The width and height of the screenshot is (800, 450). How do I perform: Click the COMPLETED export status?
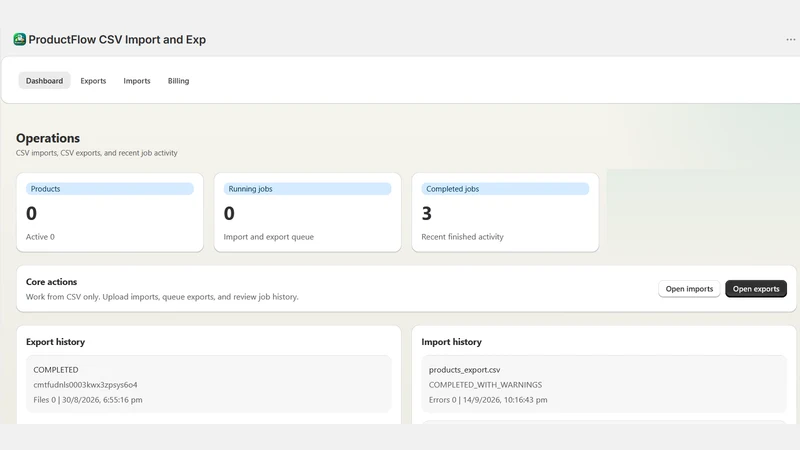(56, 370)
